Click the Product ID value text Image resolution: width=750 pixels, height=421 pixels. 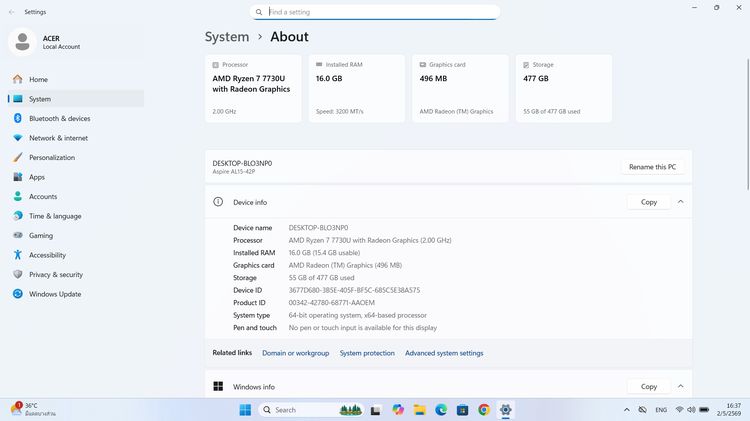pos(331,303)
